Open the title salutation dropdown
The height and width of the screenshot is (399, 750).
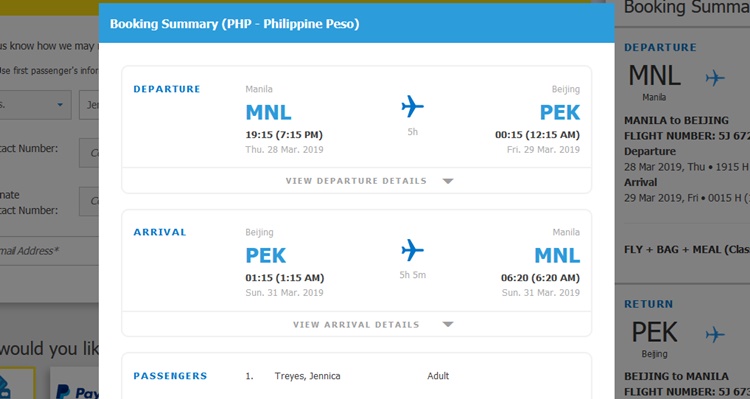35,105
